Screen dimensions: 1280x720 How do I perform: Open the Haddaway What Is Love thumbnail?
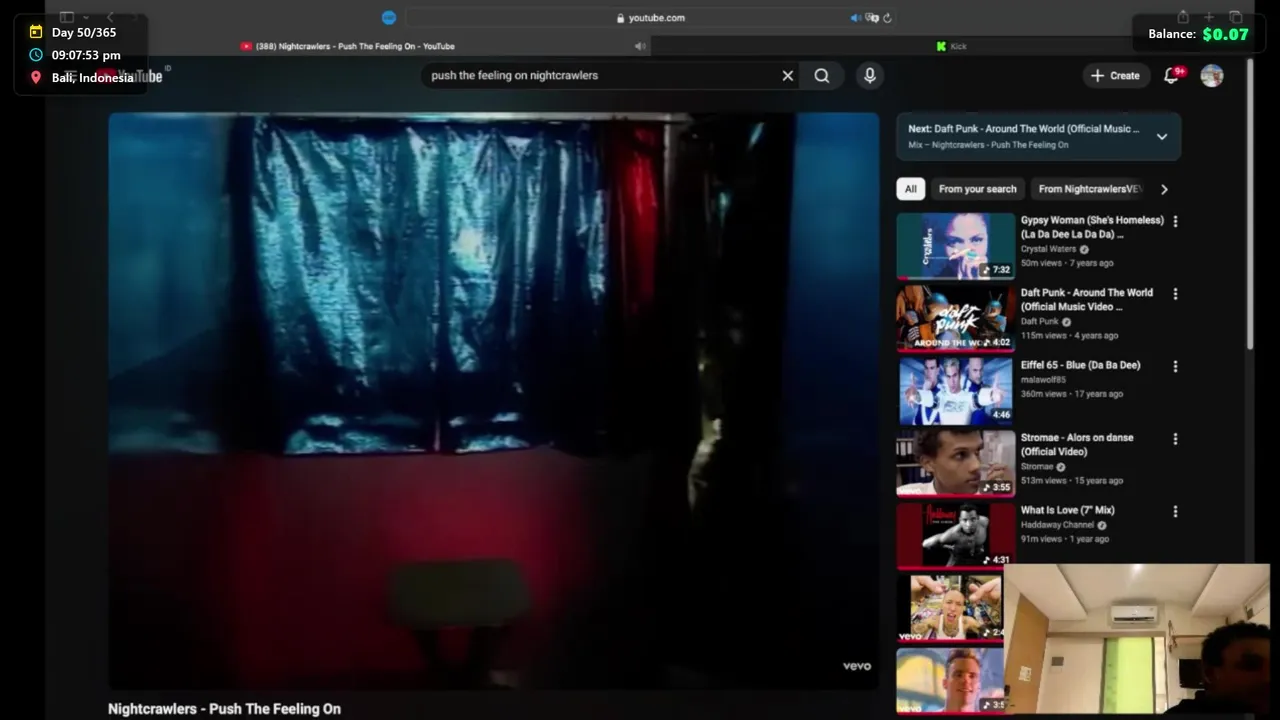(x=955, y=535)
